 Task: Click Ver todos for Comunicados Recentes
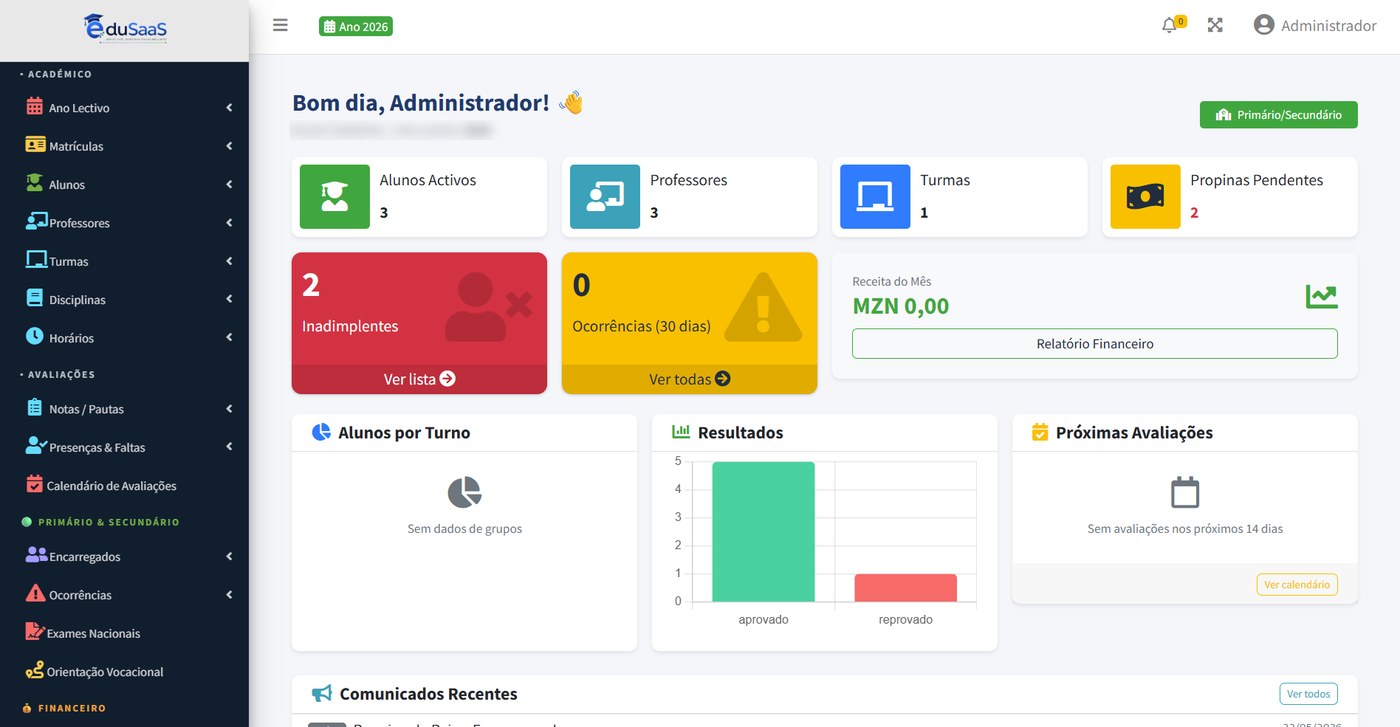click(x=1308, y=694)
